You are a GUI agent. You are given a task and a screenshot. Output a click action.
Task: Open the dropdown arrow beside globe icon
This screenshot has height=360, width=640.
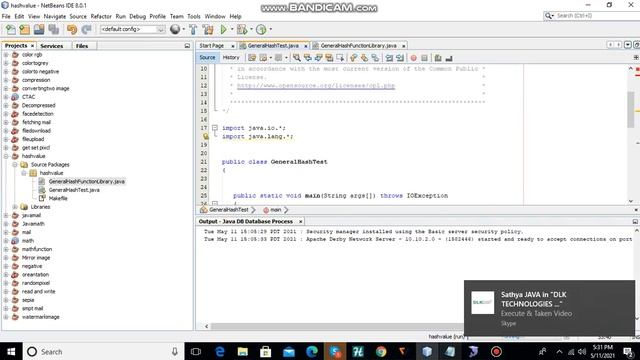(x=183, y=29)
